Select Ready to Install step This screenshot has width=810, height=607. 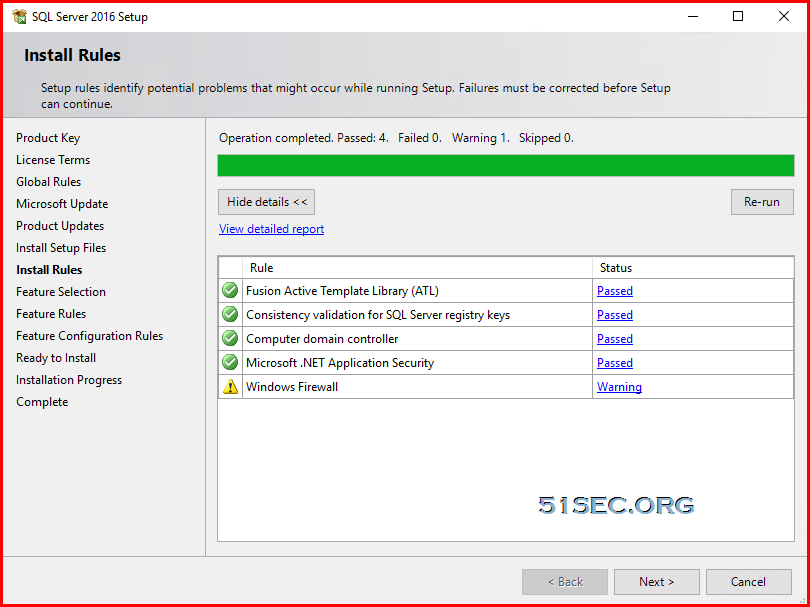click(x=56, y=358)
